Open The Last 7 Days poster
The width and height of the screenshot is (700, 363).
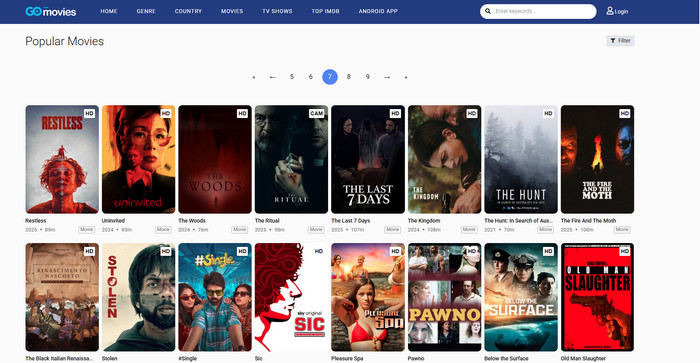click(x=368, y=159)
